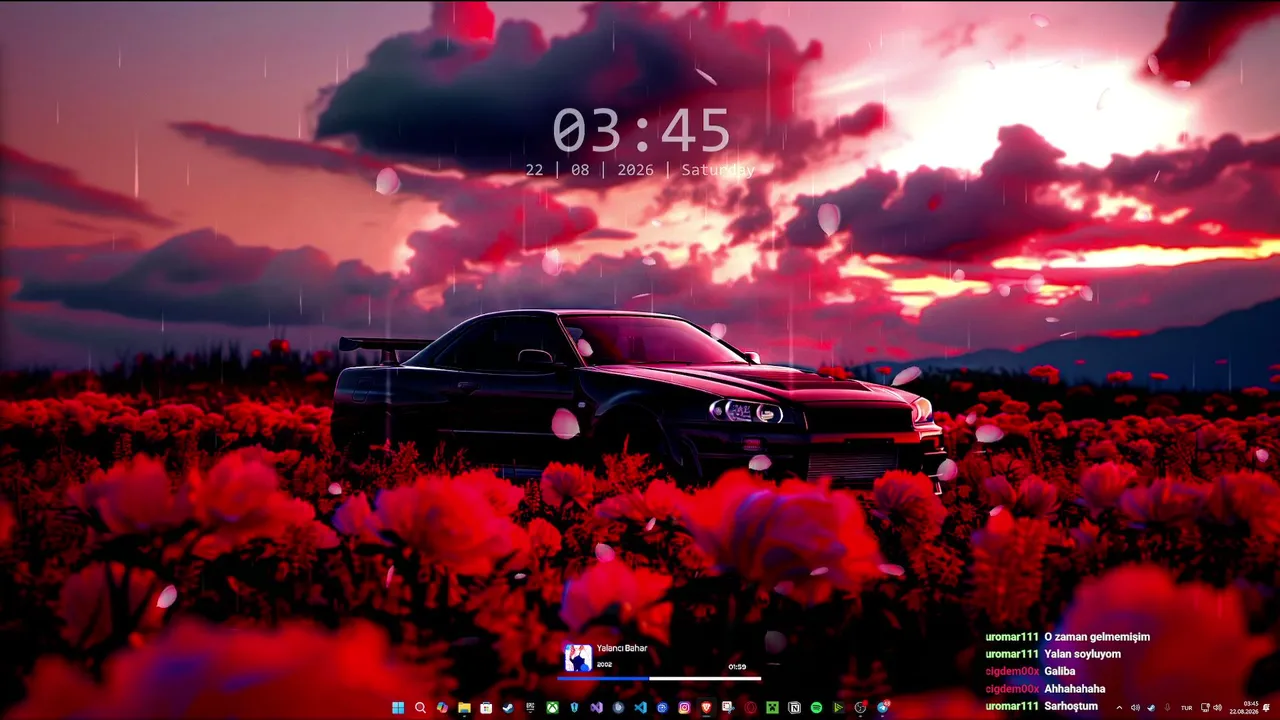The image size is (1280, 720).
Task: Launch Steam from the taskbar apps
Action: tap(508, 708)
